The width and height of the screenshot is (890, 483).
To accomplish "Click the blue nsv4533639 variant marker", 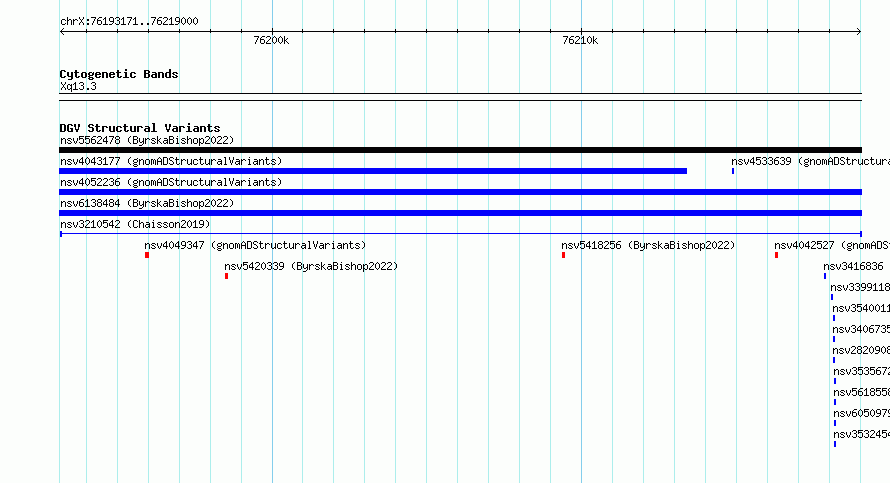I will (x=733, y=171).
